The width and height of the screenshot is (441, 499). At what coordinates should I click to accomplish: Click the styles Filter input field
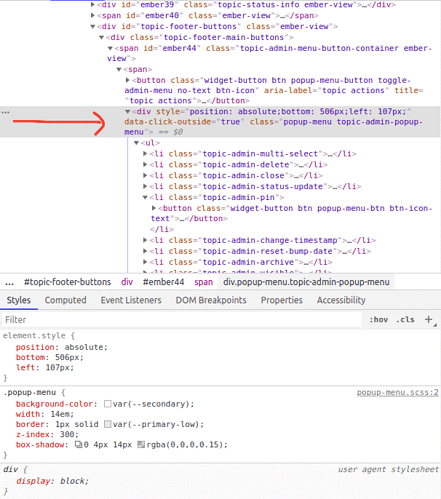pyautogui.click(x=182, y=320)
